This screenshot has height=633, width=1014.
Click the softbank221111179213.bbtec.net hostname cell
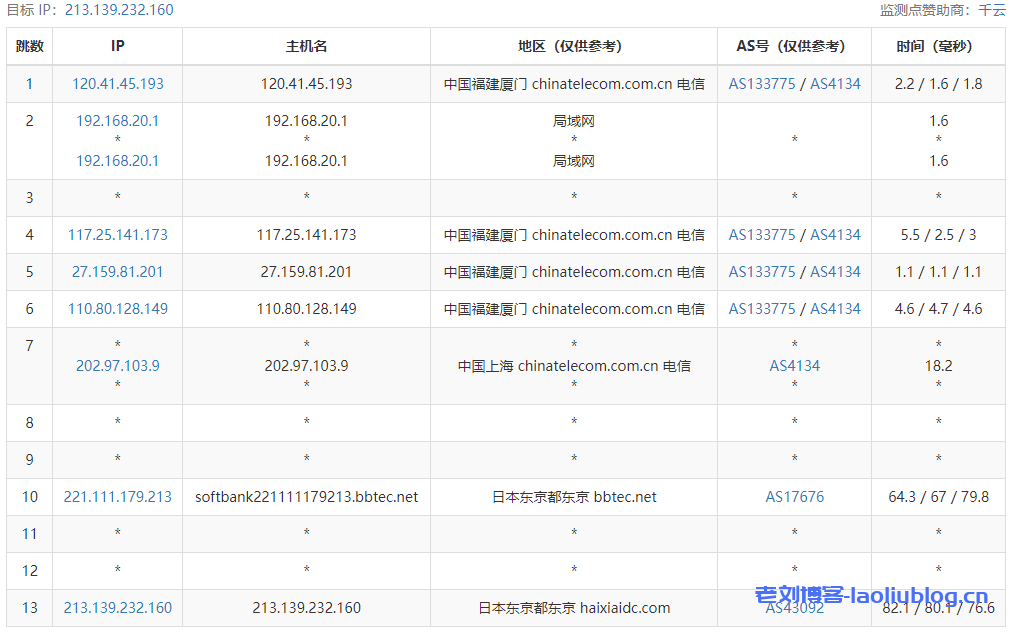pyautogui.click(x=306, y=497)
